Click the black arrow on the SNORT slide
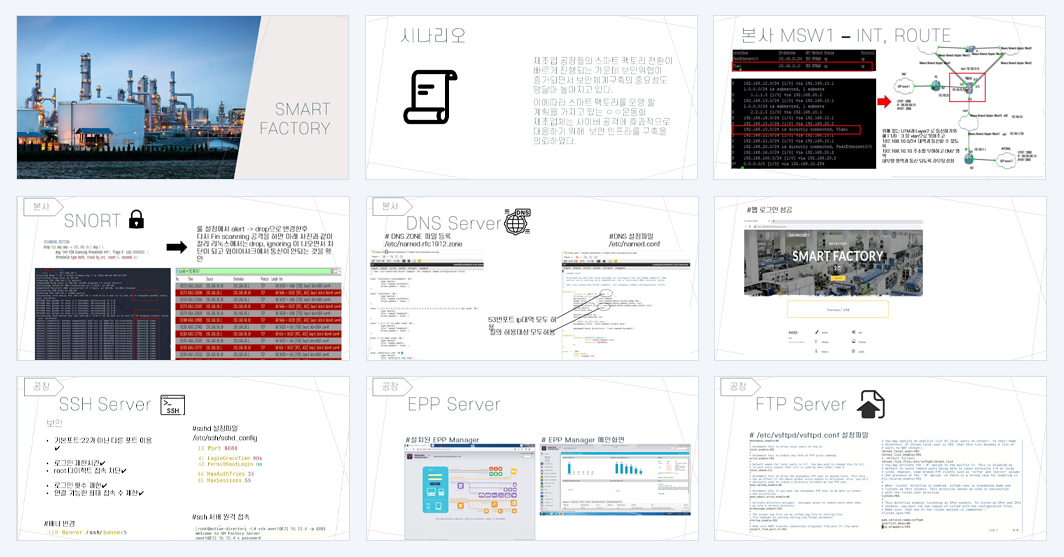Screen dimensions: 1064x557 point(176,248)
